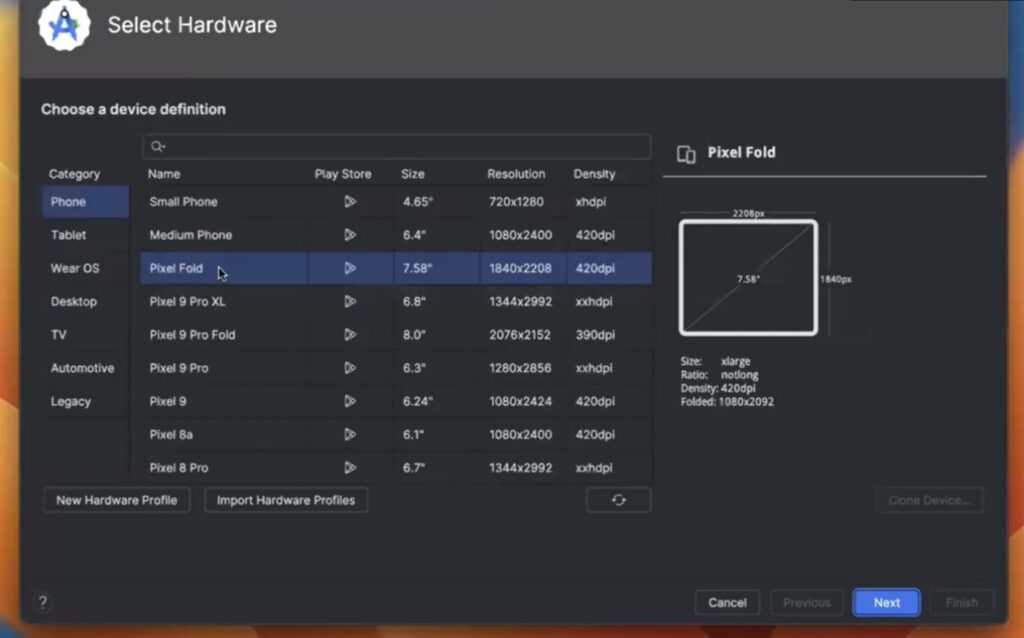Open help via the question mark icon
Image resolution: width=1024 pixels, height=638 pixels.
[x=42, y=603]
